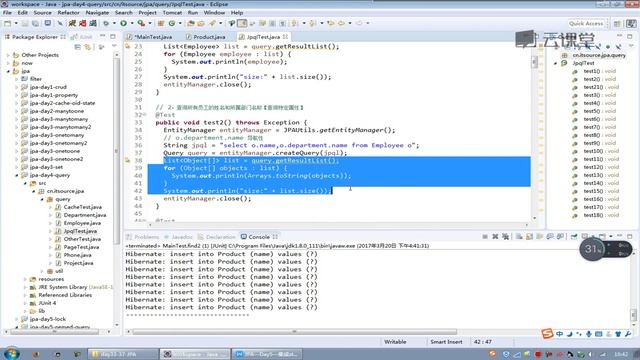
Task: Toggle Pin Console button
Action: point(574,236)
